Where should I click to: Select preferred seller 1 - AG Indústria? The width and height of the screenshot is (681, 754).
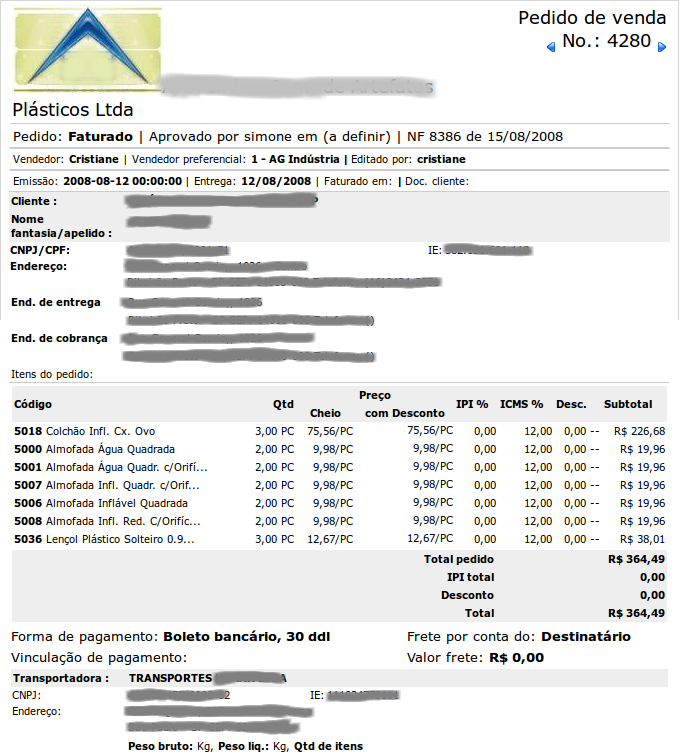(296, 159)
